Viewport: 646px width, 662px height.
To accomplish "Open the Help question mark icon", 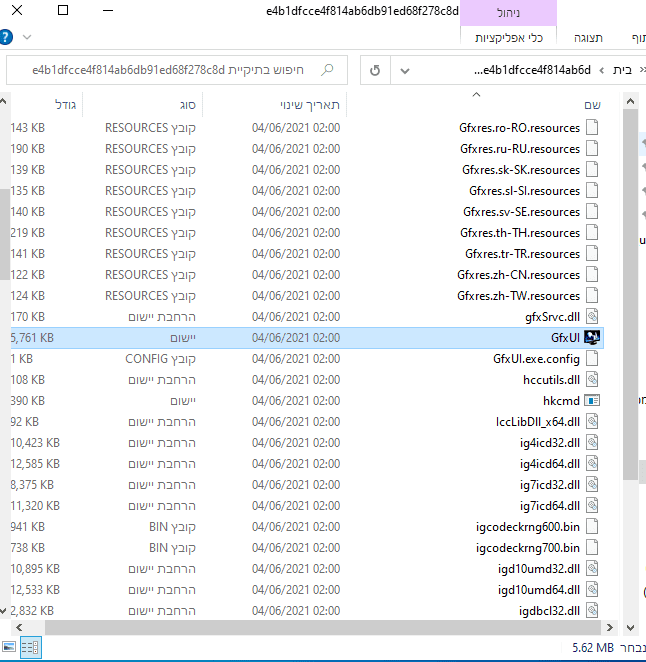I will pos(5,37).
